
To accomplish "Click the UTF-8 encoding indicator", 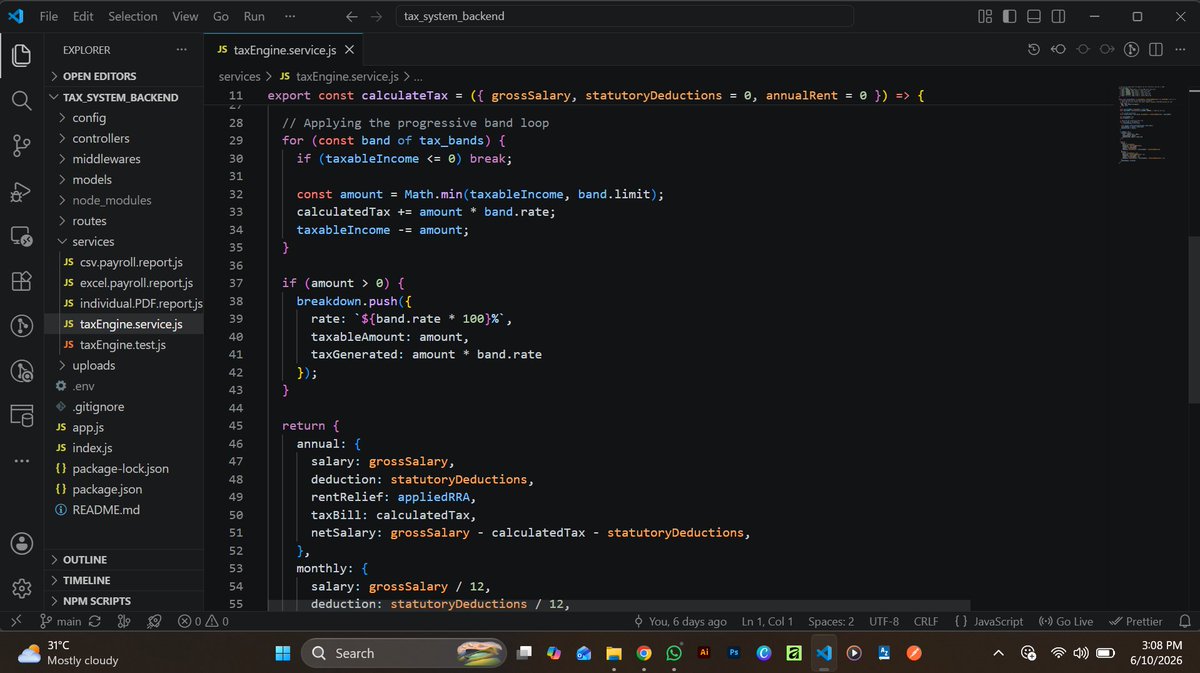I will (884, 621).
